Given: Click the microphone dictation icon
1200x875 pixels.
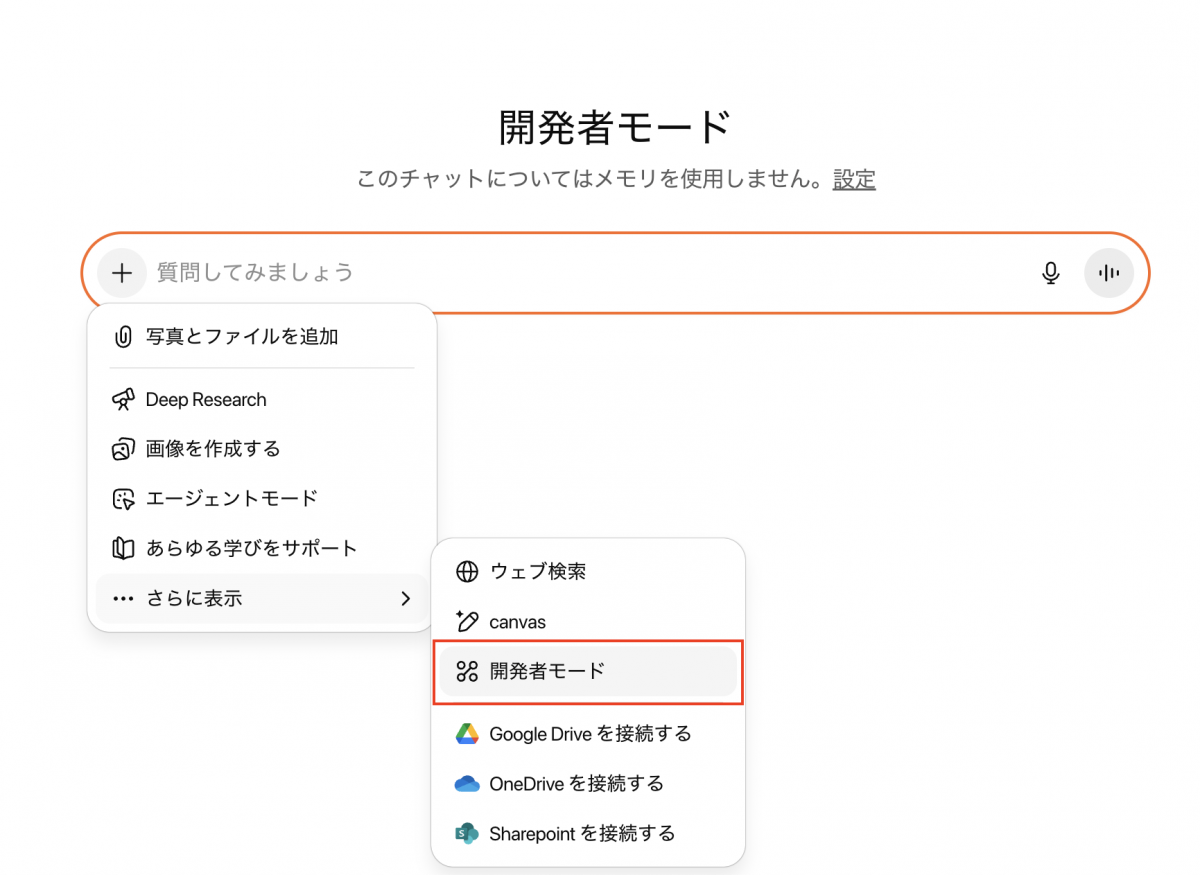Looking at the screenshot, I should pos(1050,273).
